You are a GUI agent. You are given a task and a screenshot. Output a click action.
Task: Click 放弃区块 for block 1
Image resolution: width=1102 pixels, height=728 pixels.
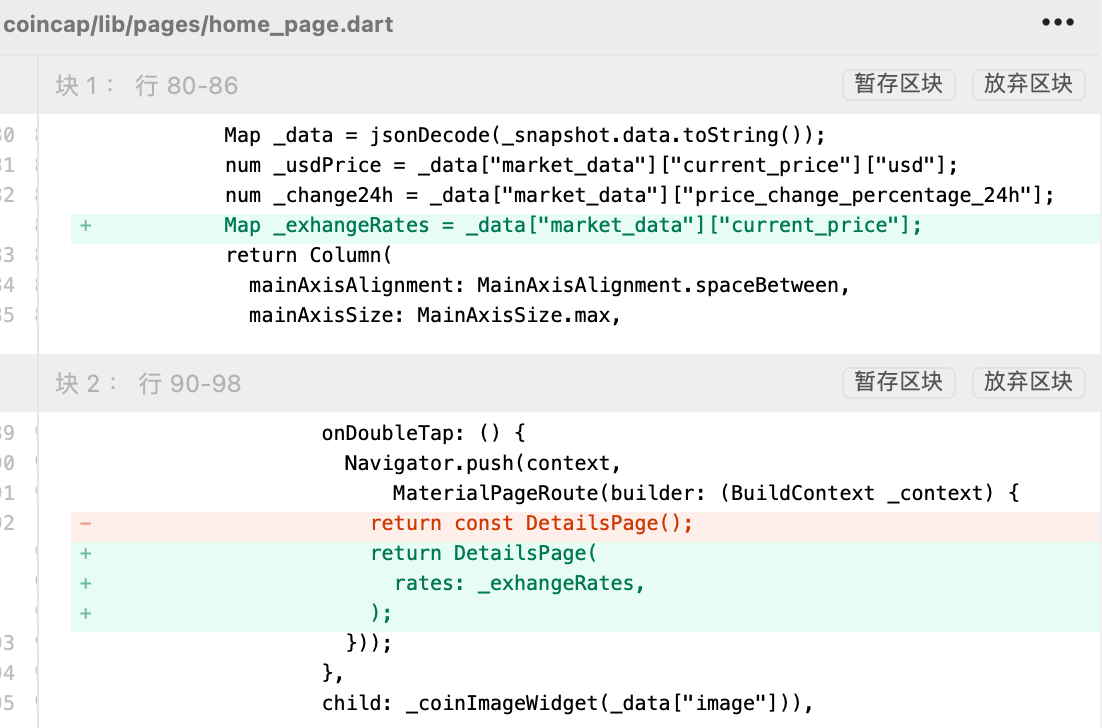pos(1027,84)
